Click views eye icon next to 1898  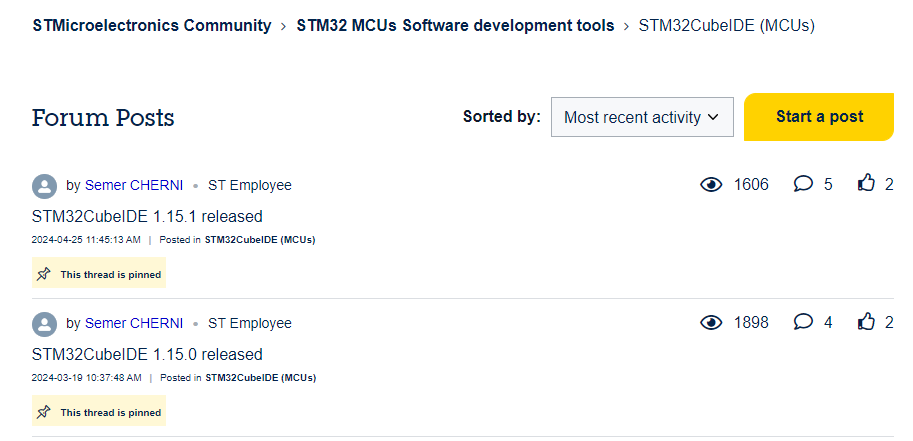click(711, 322)
